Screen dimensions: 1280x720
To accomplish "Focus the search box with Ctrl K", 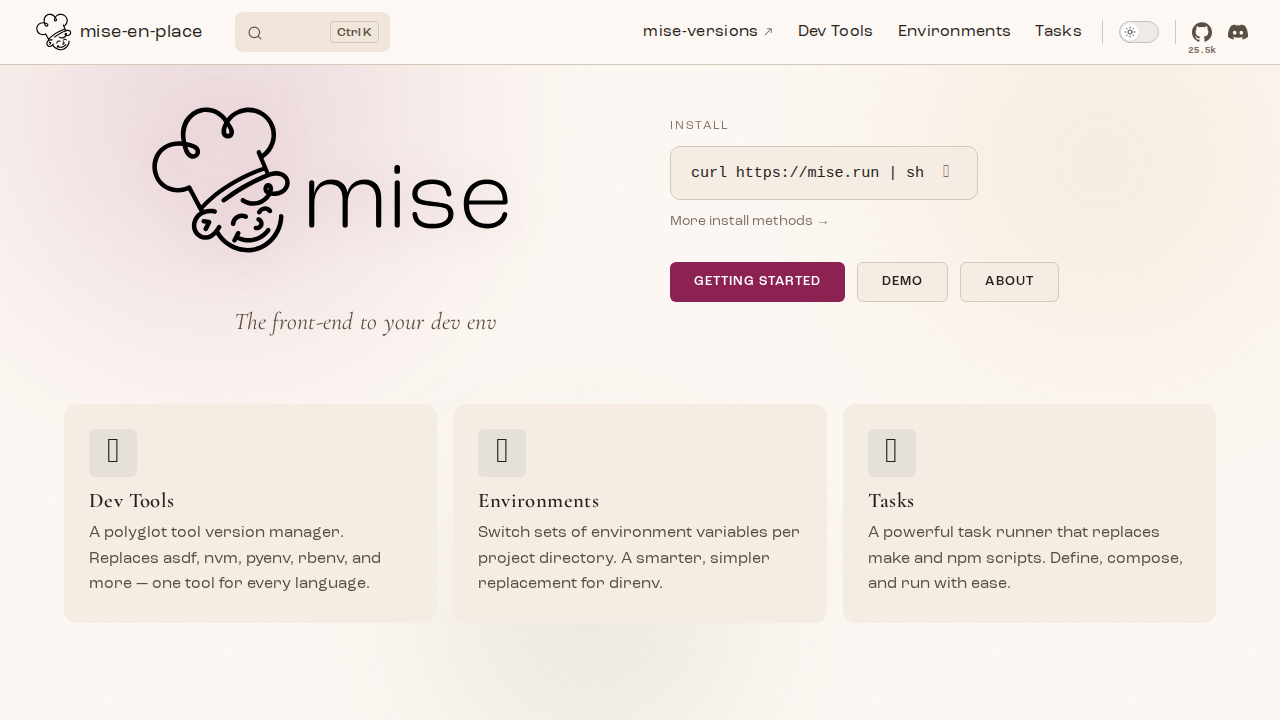I will click(x=312, y=32).
